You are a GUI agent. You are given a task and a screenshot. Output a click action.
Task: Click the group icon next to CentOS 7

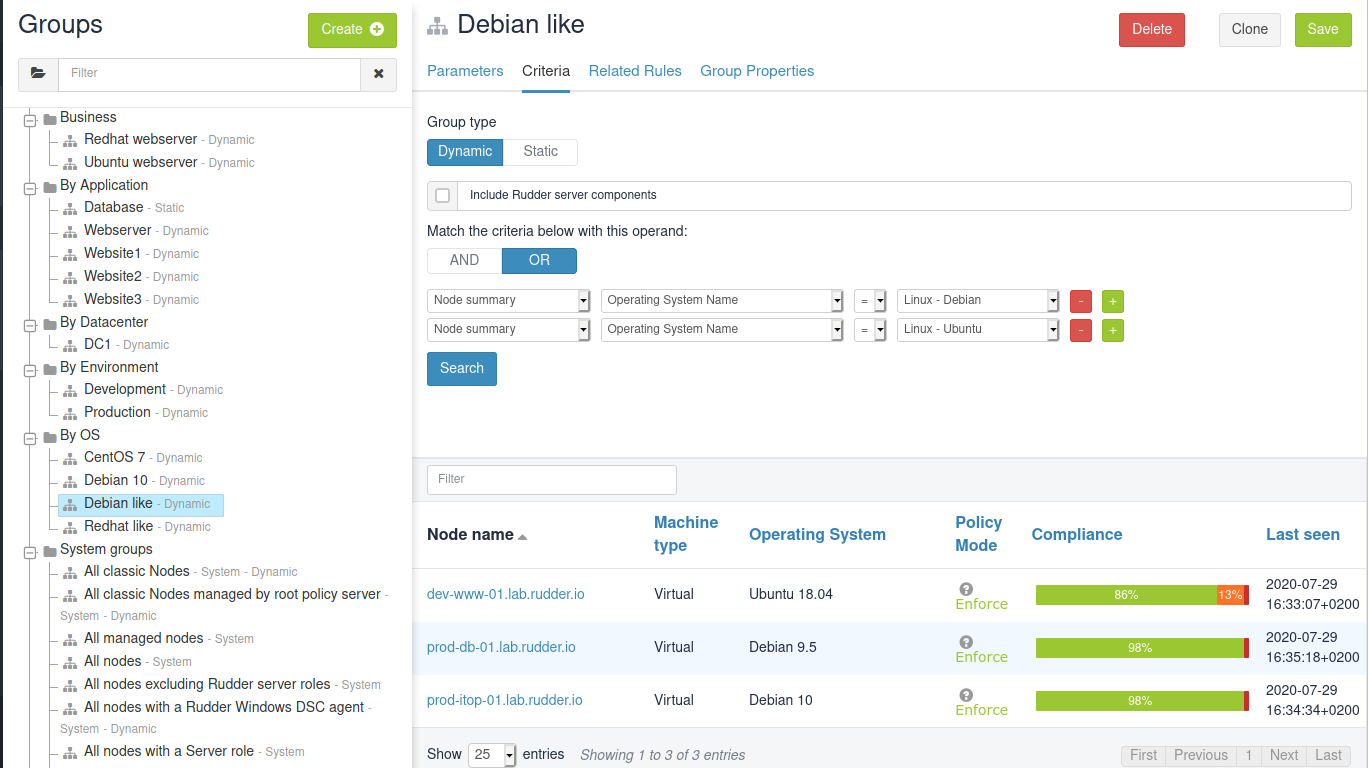70,458
